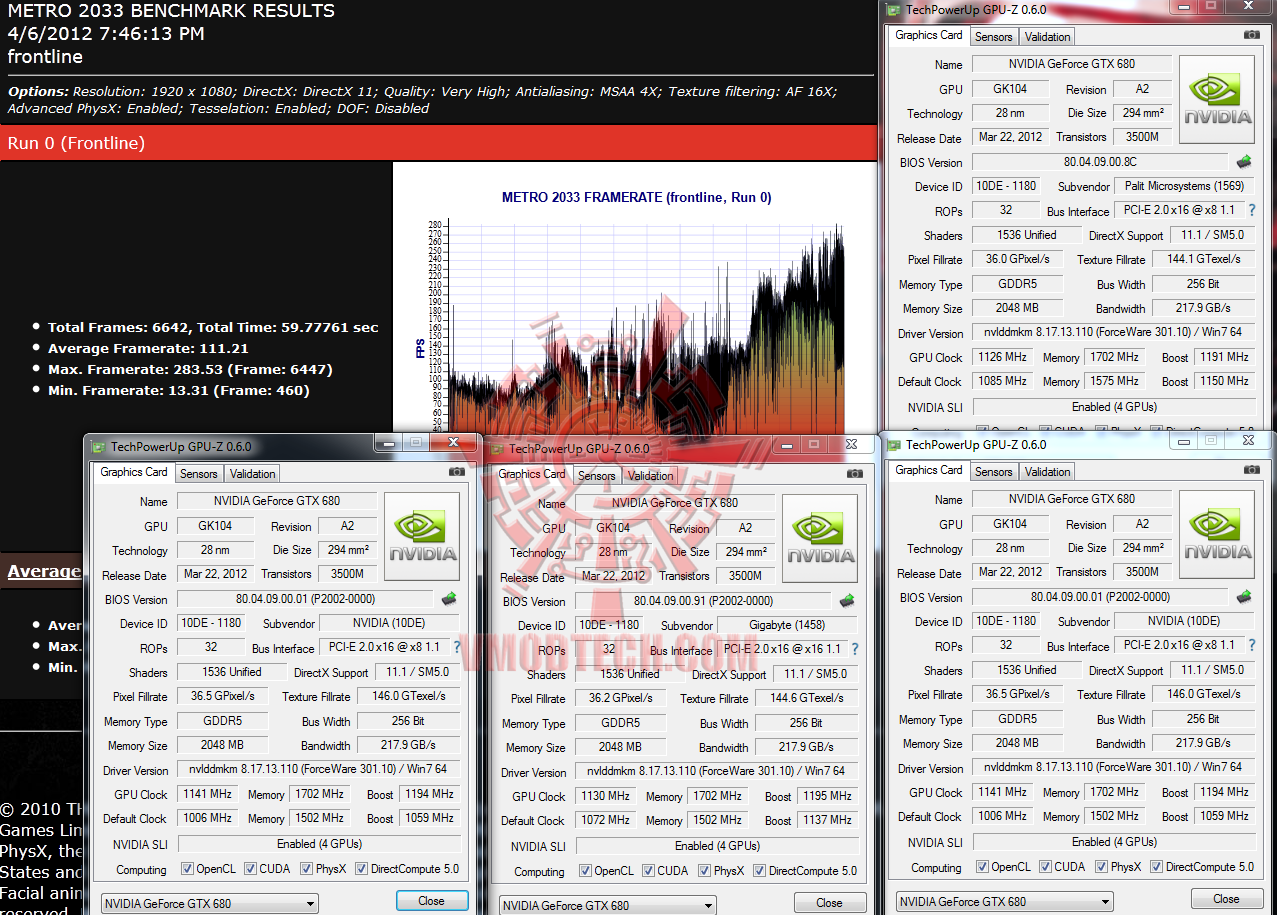This screenshot has width=1277, height=915.
Task: Click title bar app icon of Palit GPU-Z window
Action: [894, 10]
